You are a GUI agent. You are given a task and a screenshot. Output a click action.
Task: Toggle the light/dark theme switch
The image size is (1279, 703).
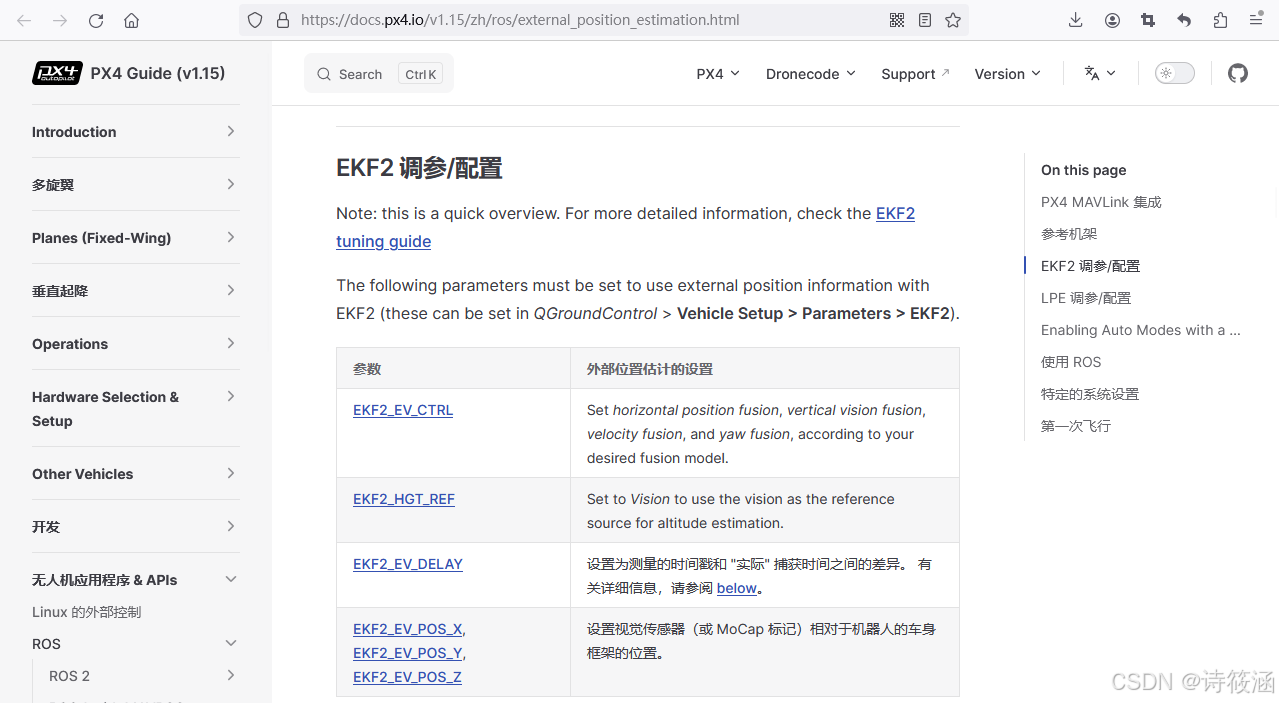(x=1173, y=72)
